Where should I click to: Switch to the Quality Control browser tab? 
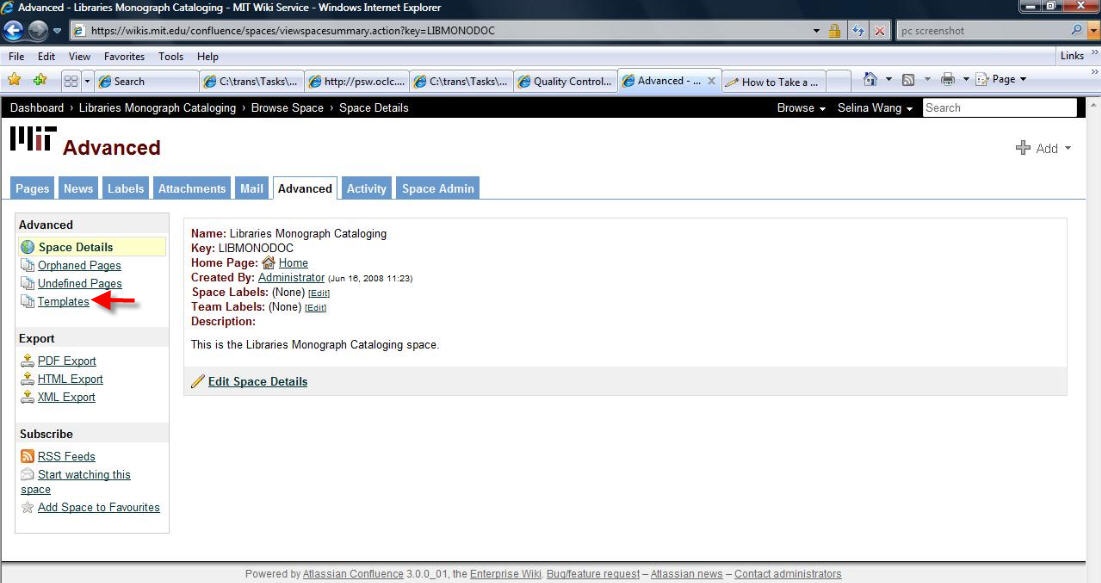click(x=564, y=81)
